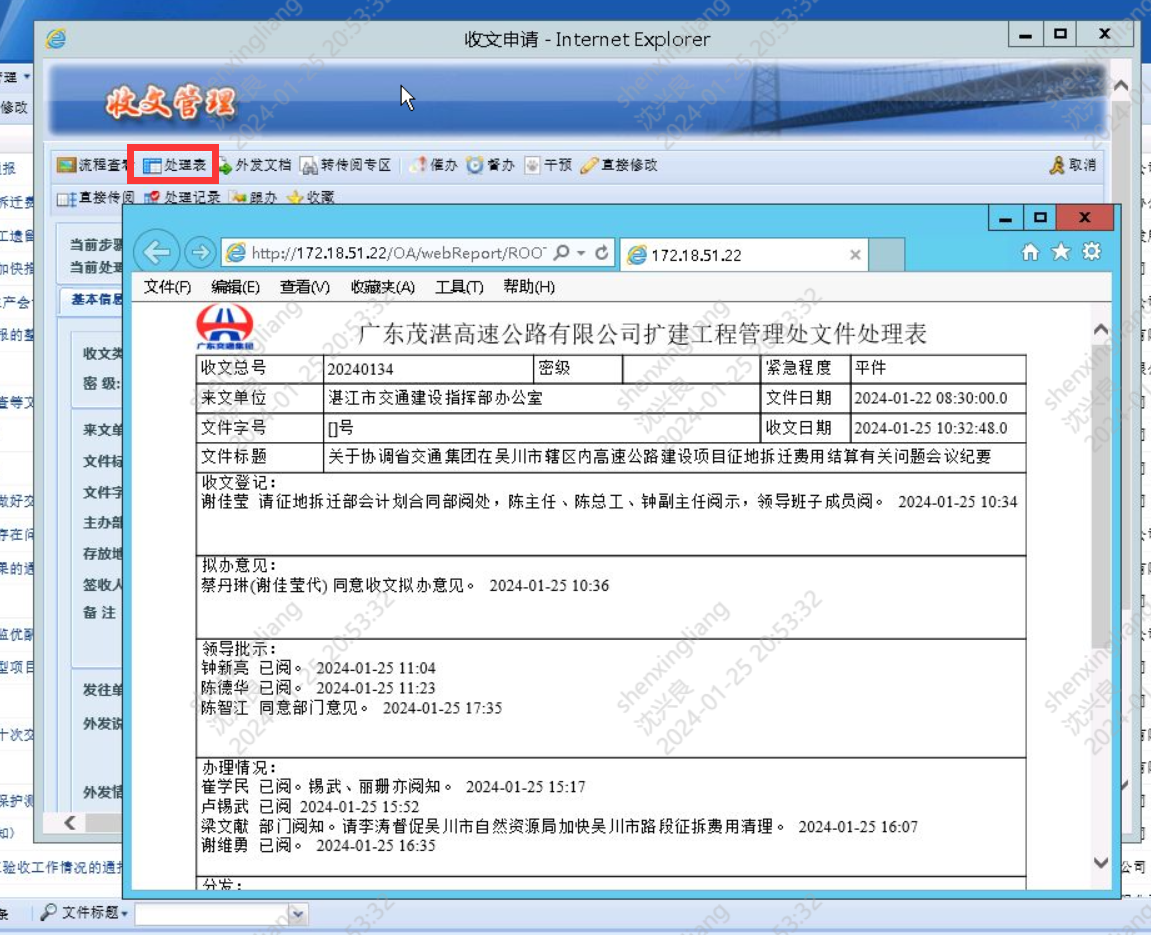Click the 陈智江 同意部门意见 entry
1151x935 pixels.
click(x=351, y=708)
